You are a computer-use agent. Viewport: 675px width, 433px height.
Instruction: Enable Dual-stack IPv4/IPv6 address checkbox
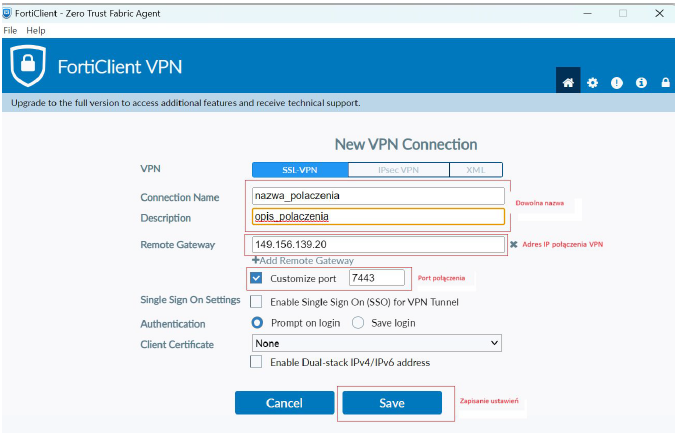coord(257,362)
